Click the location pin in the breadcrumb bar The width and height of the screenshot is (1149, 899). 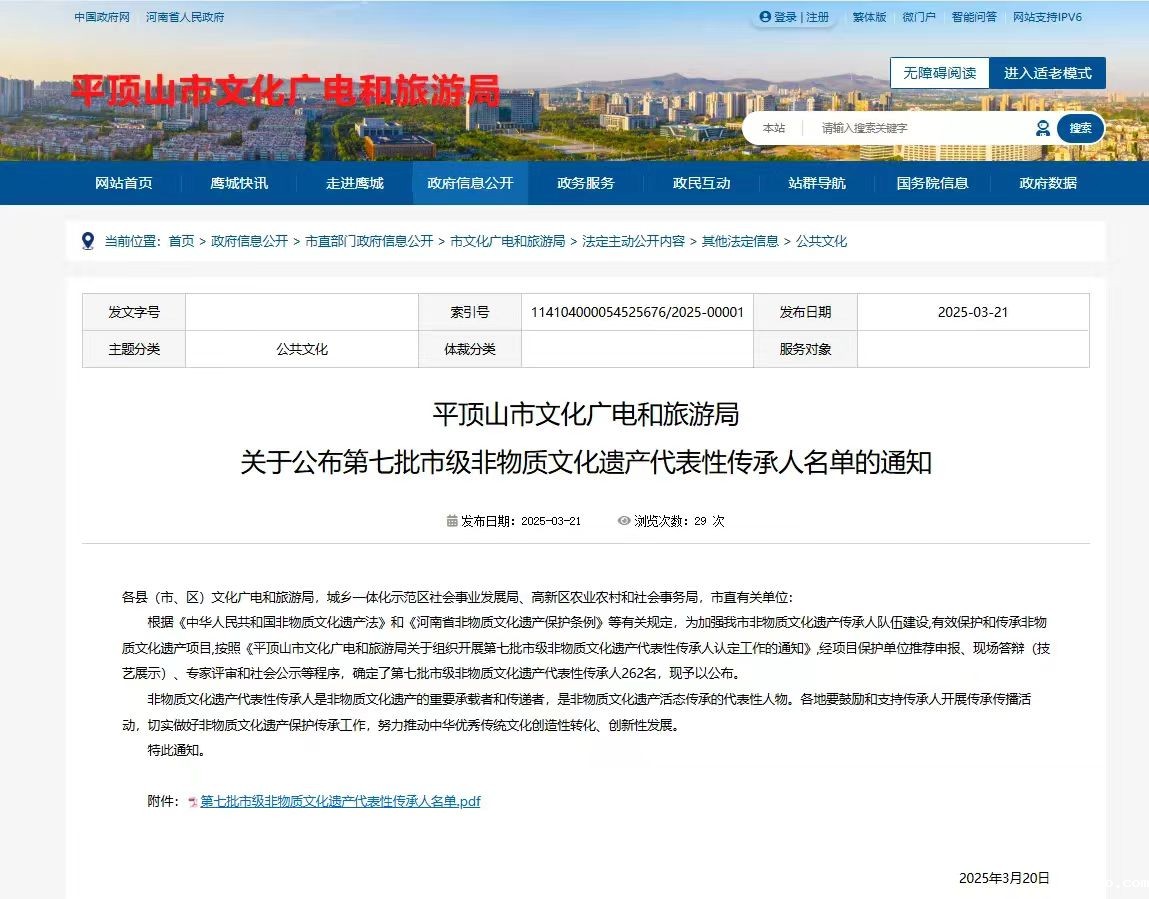[88, 240]
